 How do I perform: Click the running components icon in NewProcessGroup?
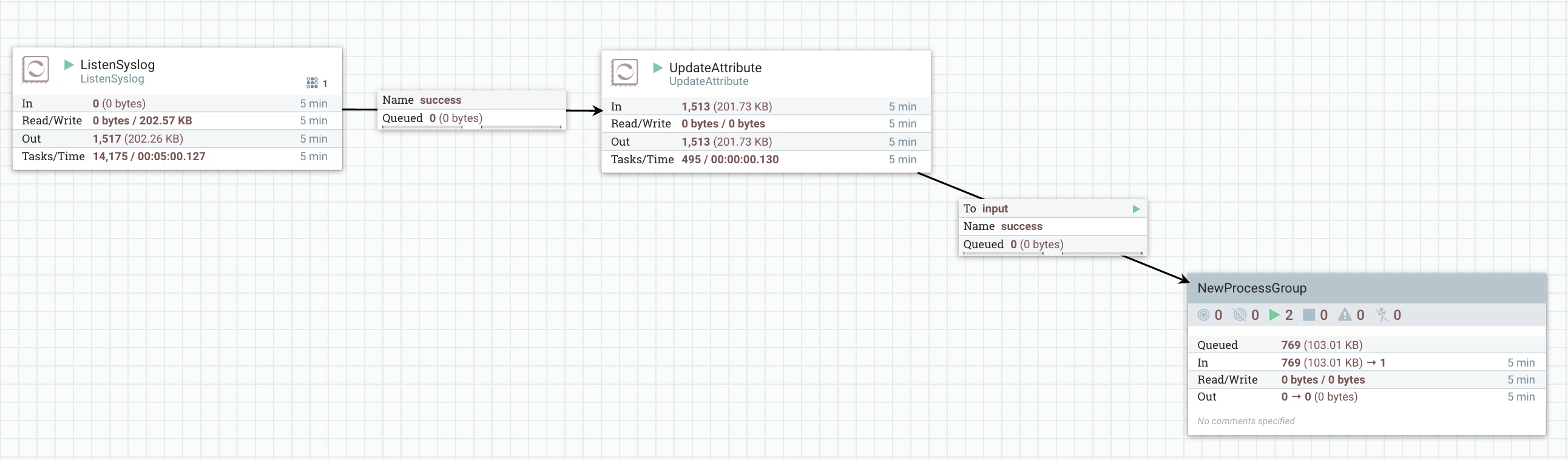(1274, 314)
